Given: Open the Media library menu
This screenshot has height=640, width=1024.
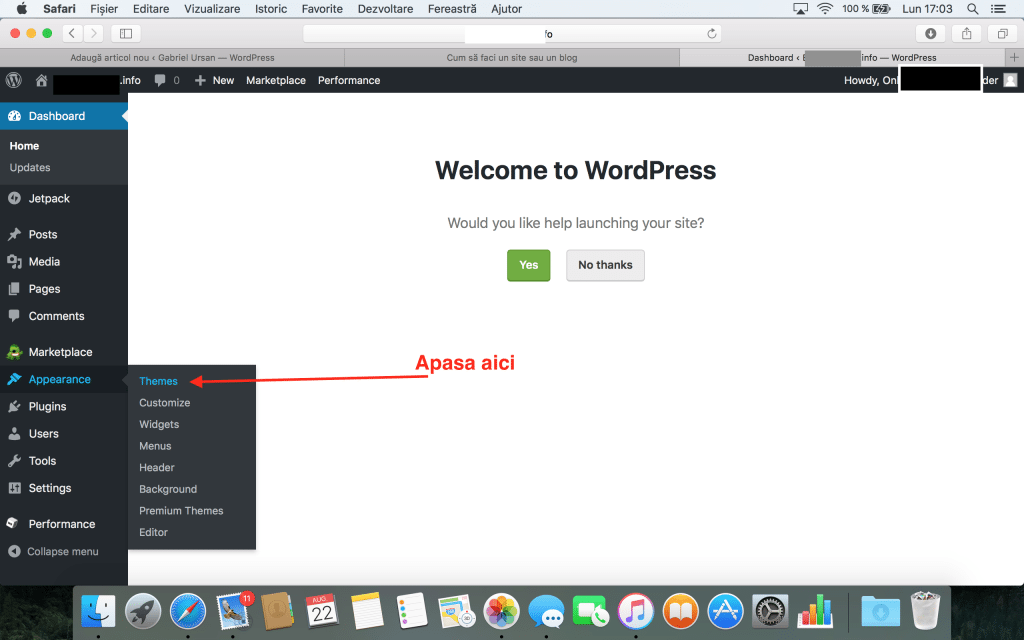Looking at the screenshot, I should pyautogui.click(x=64, y=262).
